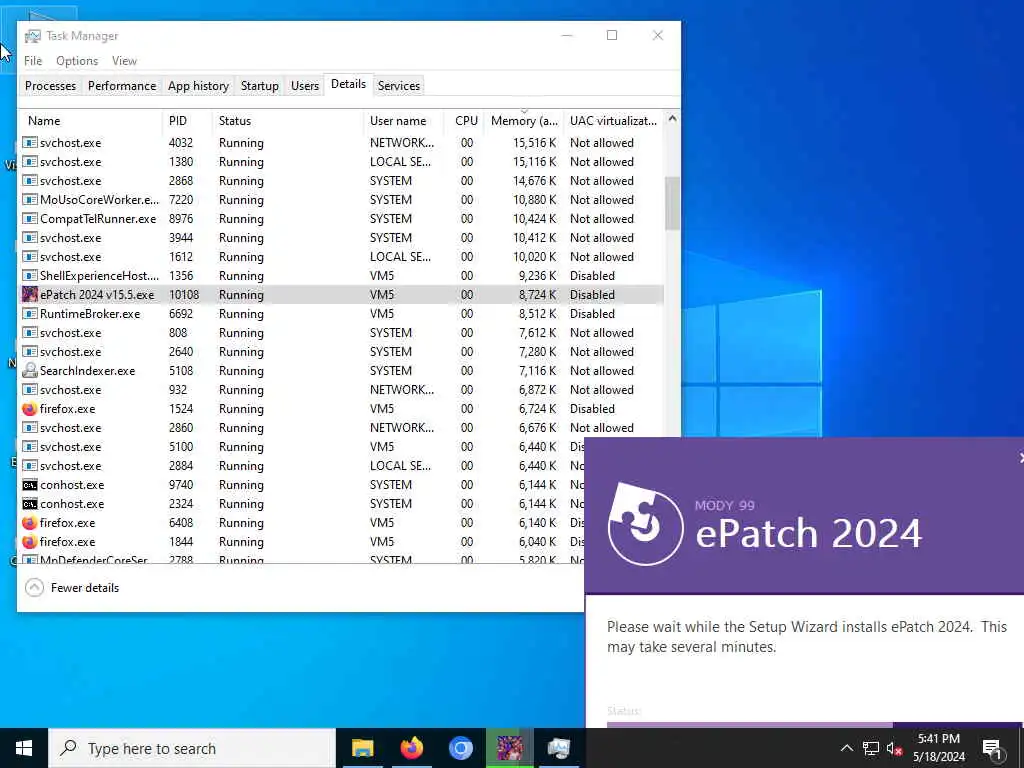
Task: Click svchost.exe name with PID 2868
Action: coord(71,181)
